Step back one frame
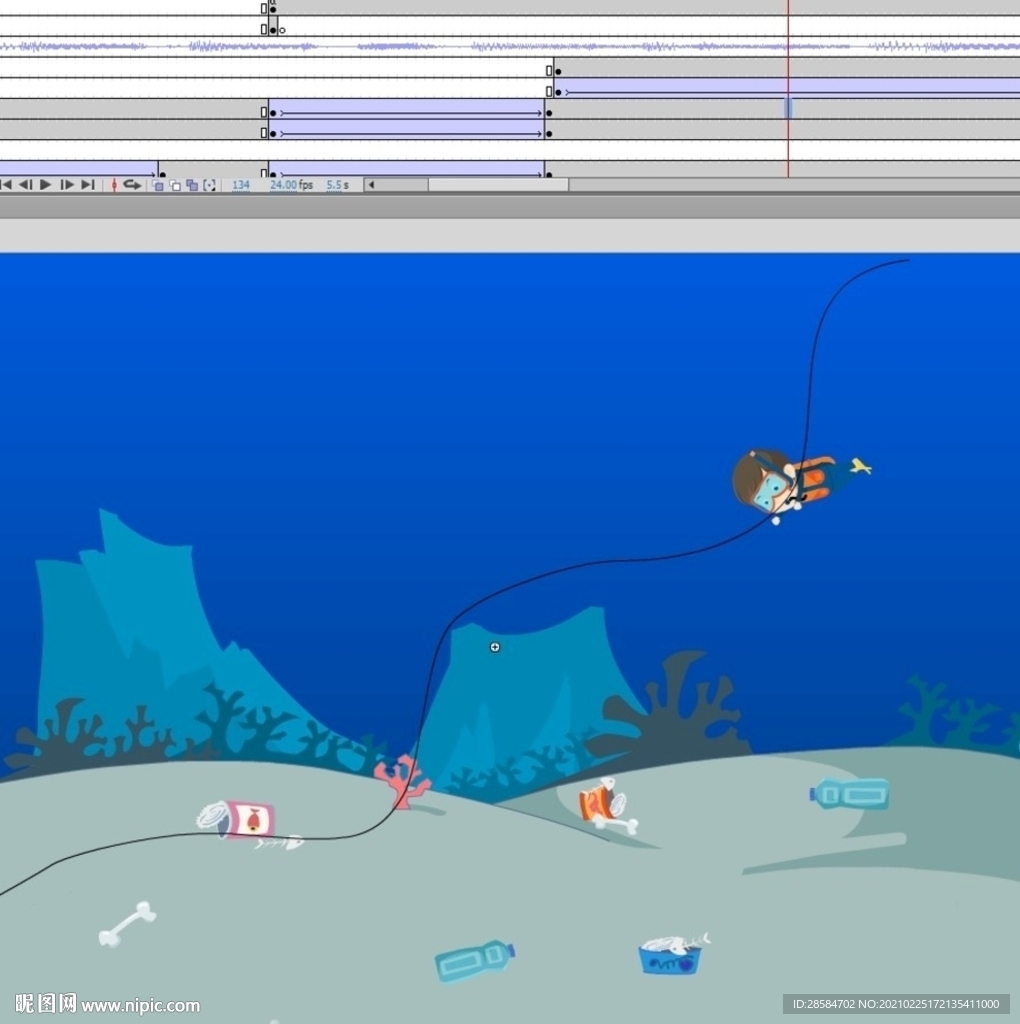1020x1024 pixels. 25,185
